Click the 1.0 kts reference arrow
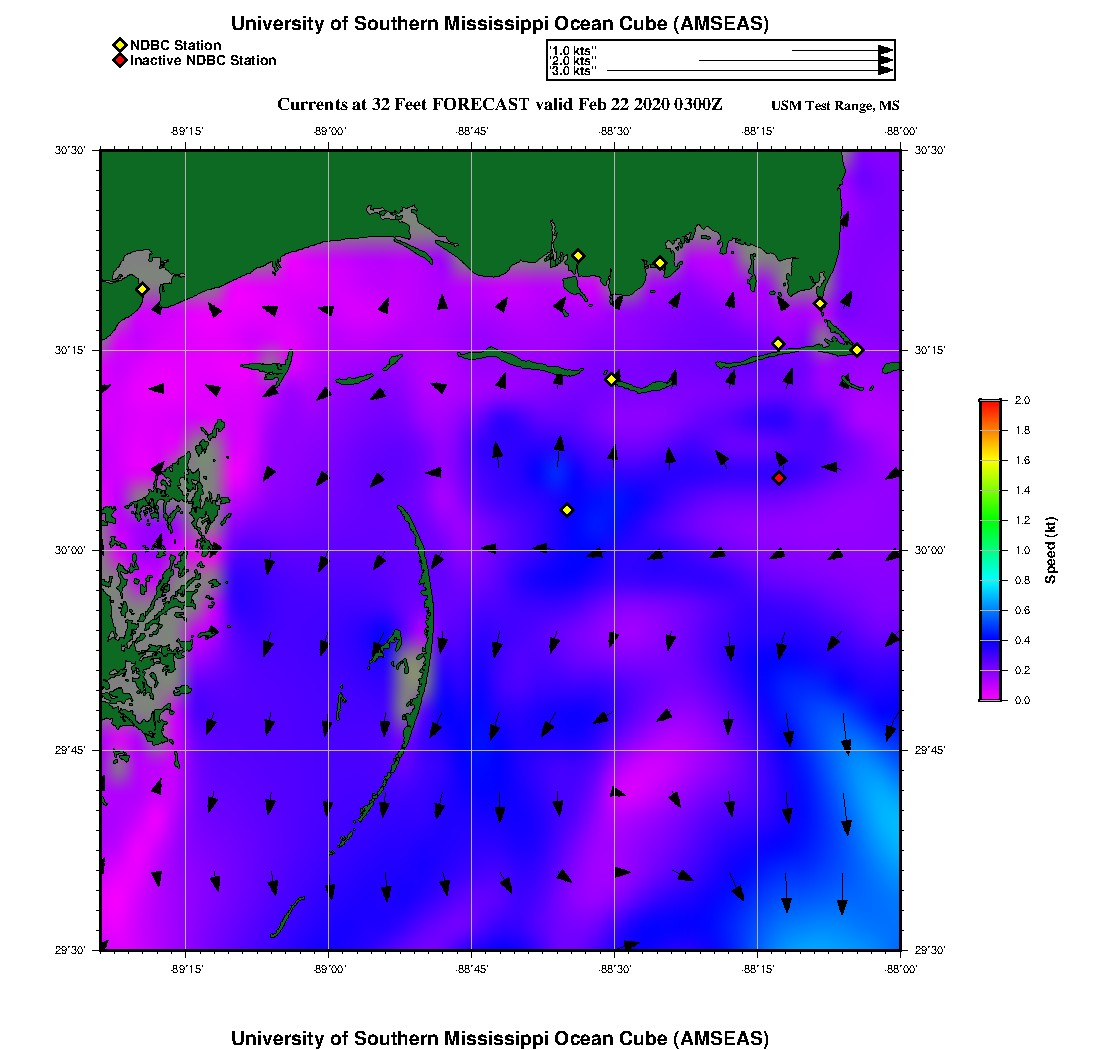 tap(840, 50)
